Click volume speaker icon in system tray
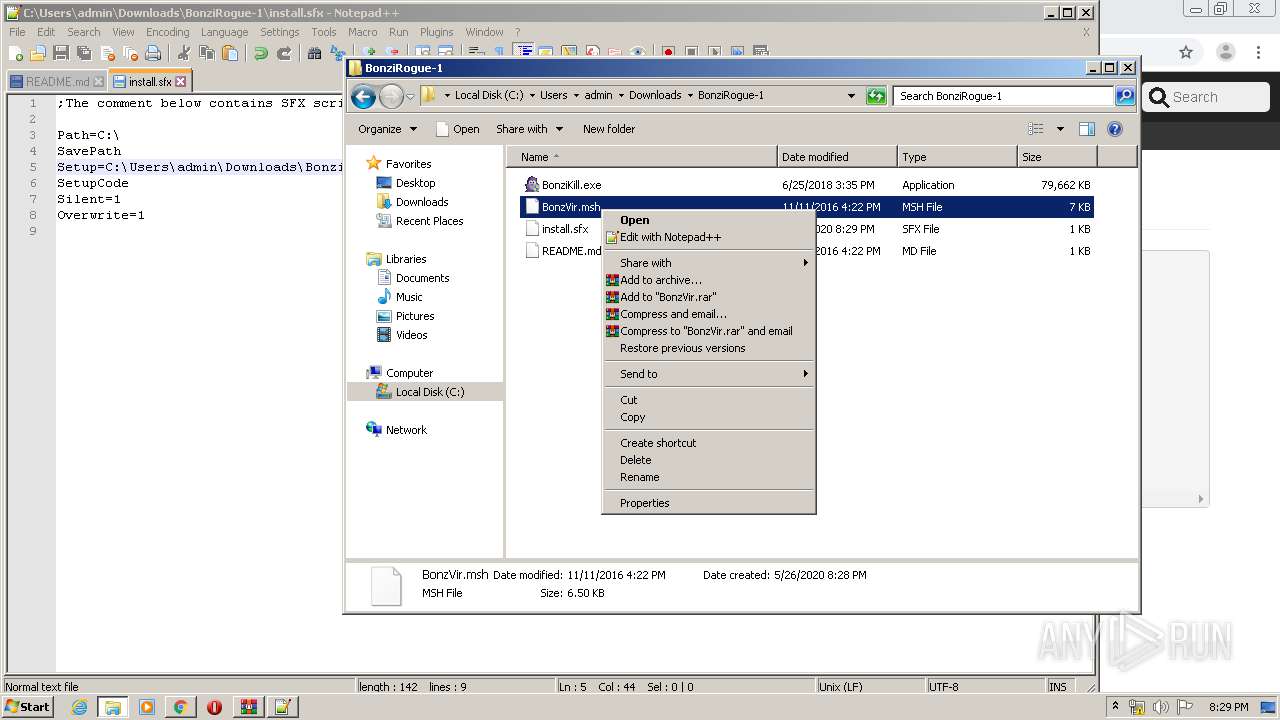The image size is (1280, 720). point(1160,707)
